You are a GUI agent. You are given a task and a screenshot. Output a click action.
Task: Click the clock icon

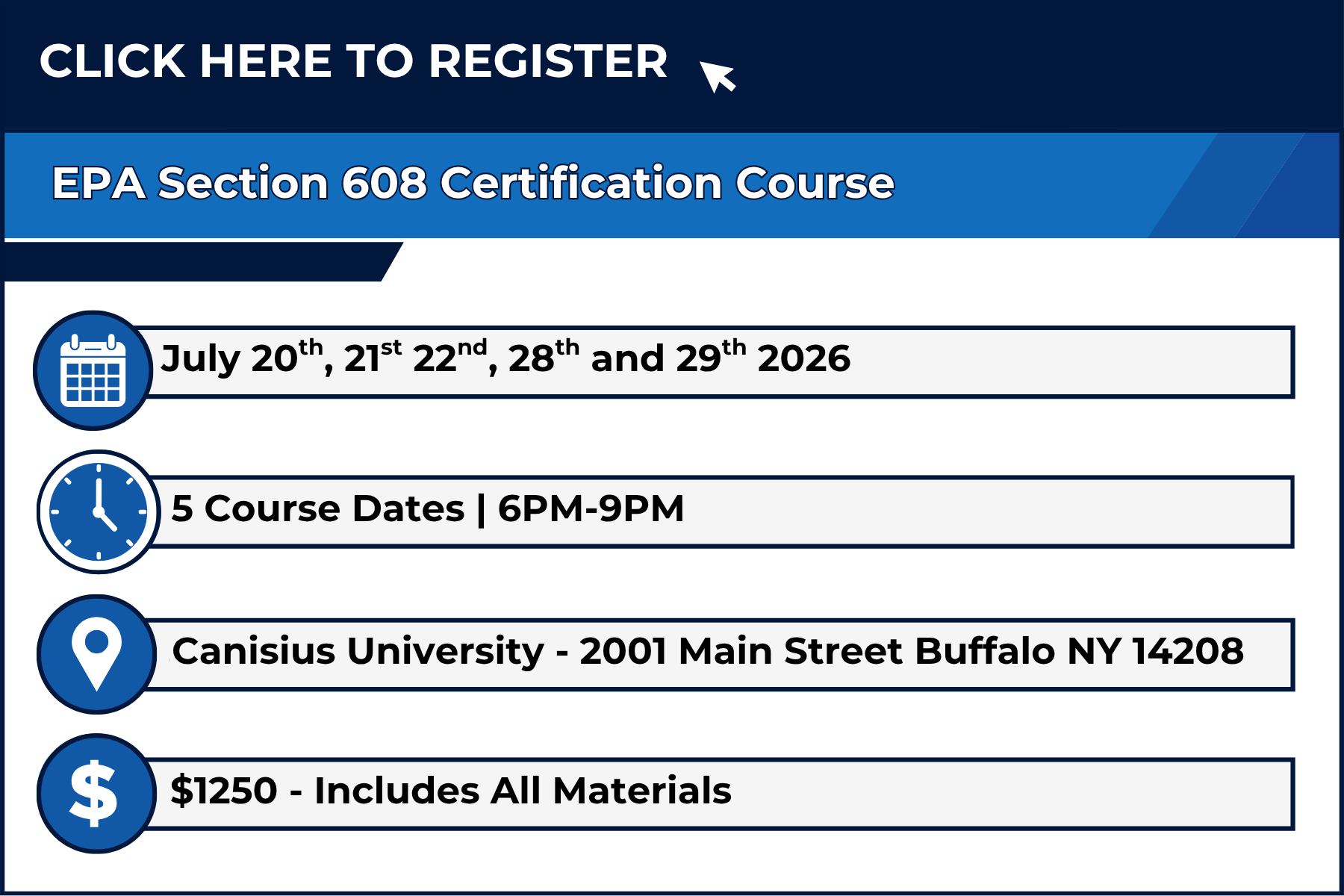(99, 511)
